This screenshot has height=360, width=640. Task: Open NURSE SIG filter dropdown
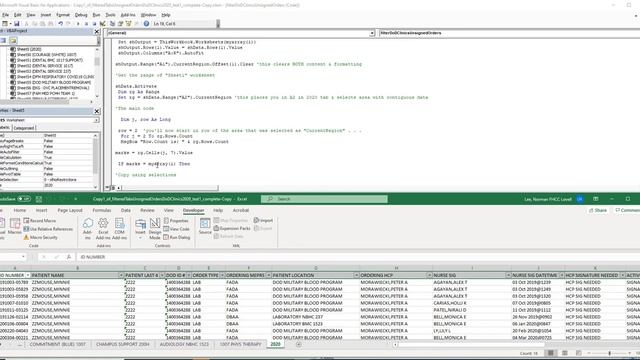508,276
